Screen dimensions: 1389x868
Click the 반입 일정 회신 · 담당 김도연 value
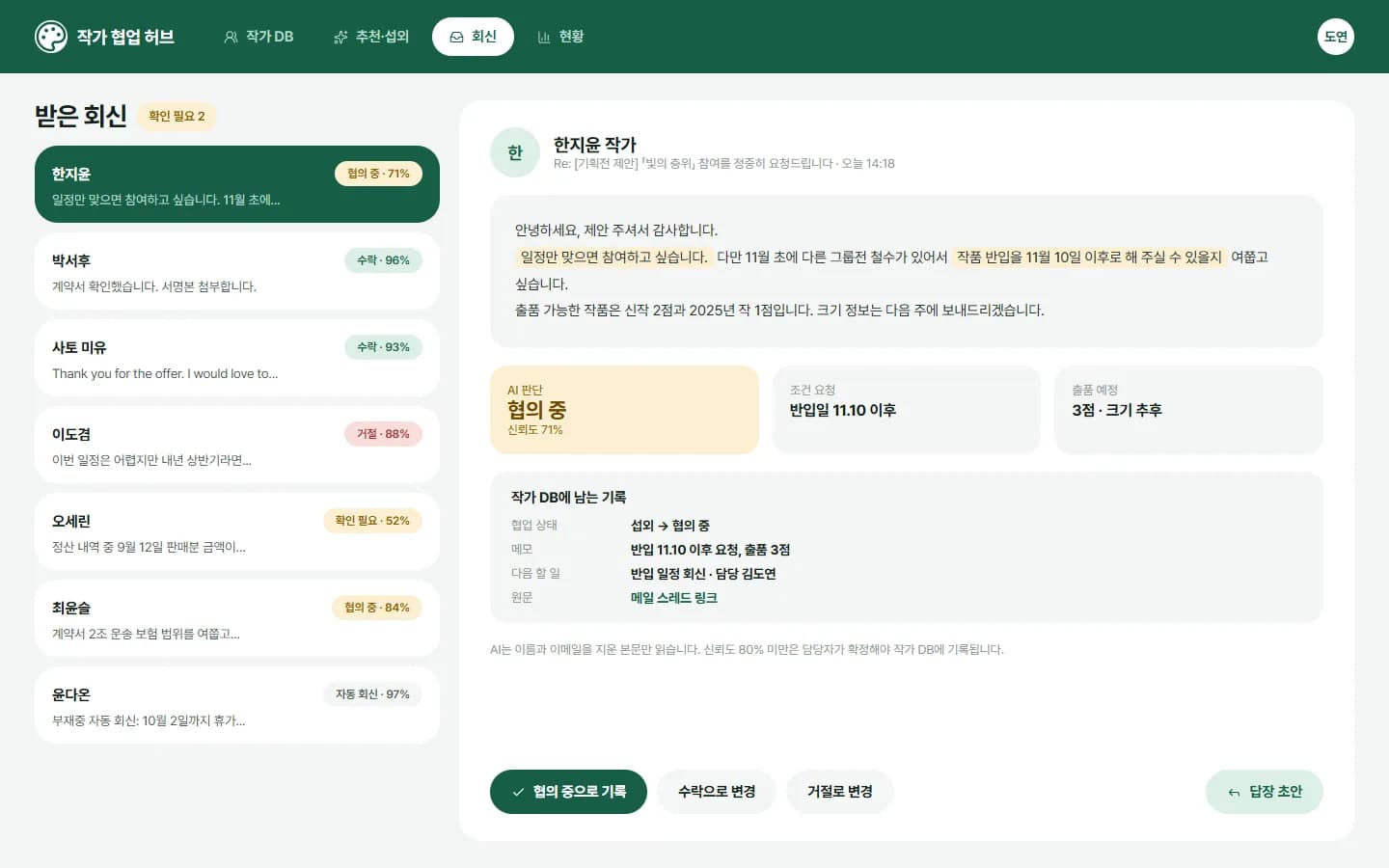click(703, 574)
